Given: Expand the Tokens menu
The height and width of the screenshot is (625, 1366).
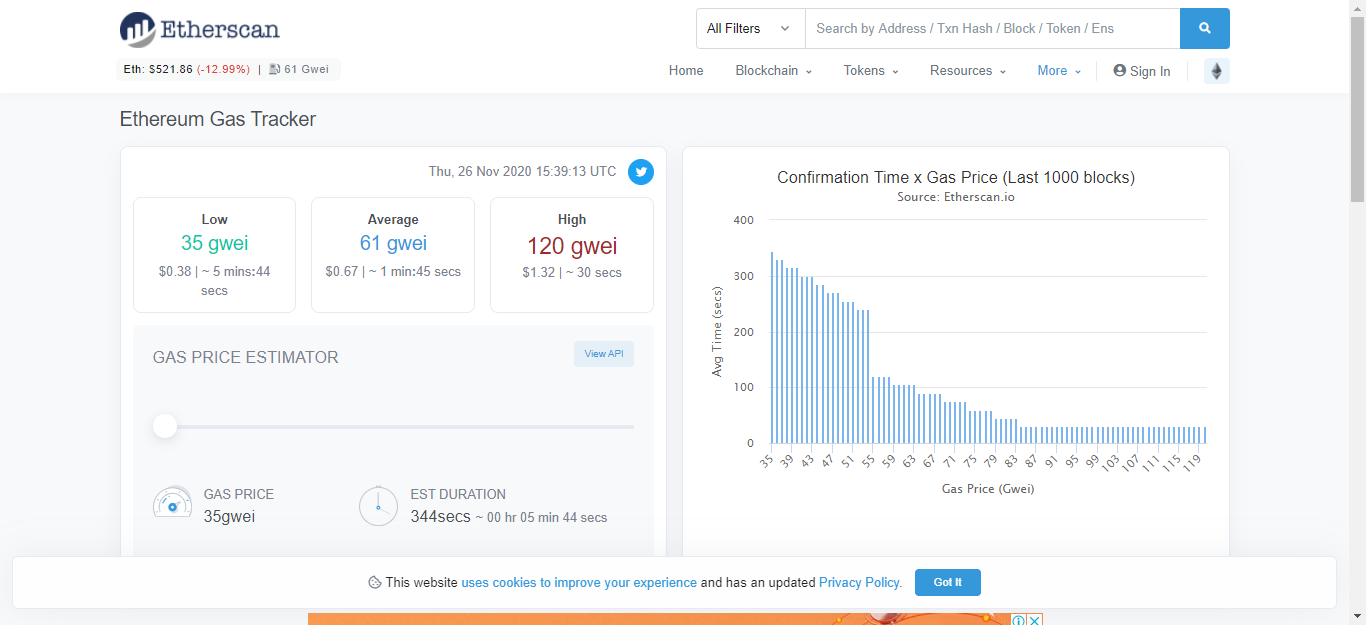Looking at the screenshot, I should click(871, 71).
